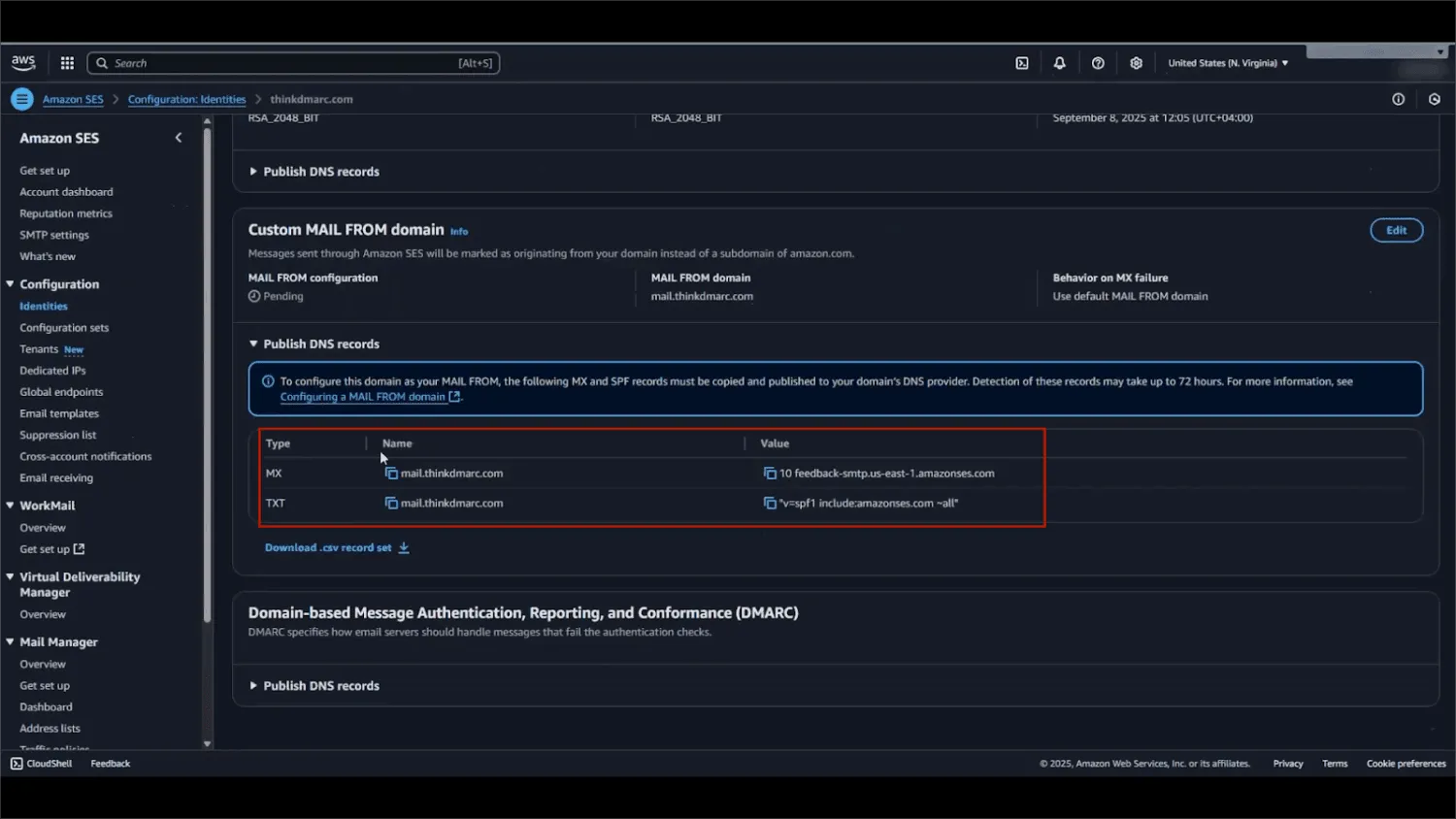Open Cookie preferences
This screenshot has width=1456, height=819.
tap(1406, 764)
